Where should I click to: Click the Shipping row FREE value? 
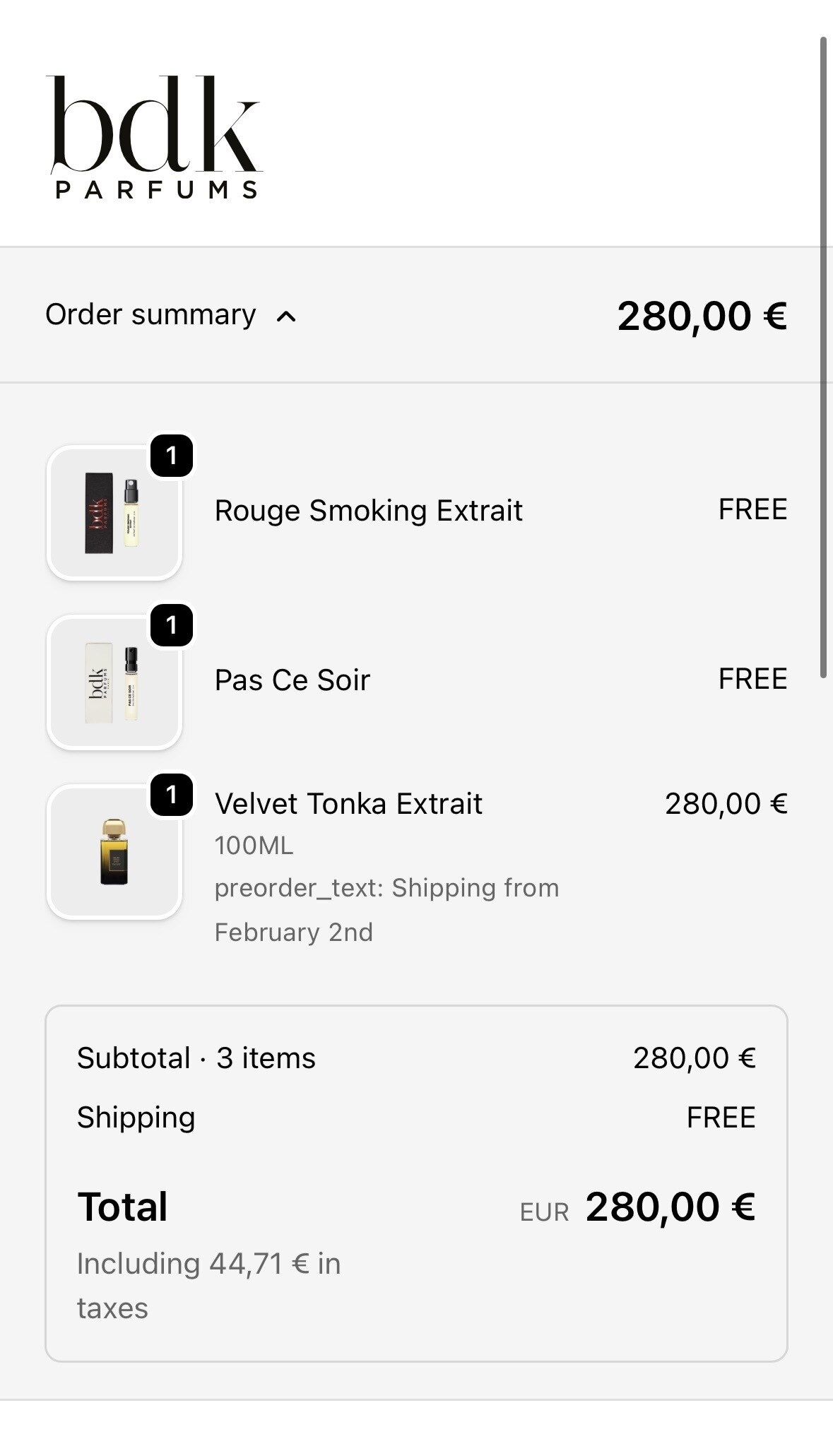(721, 1118)
